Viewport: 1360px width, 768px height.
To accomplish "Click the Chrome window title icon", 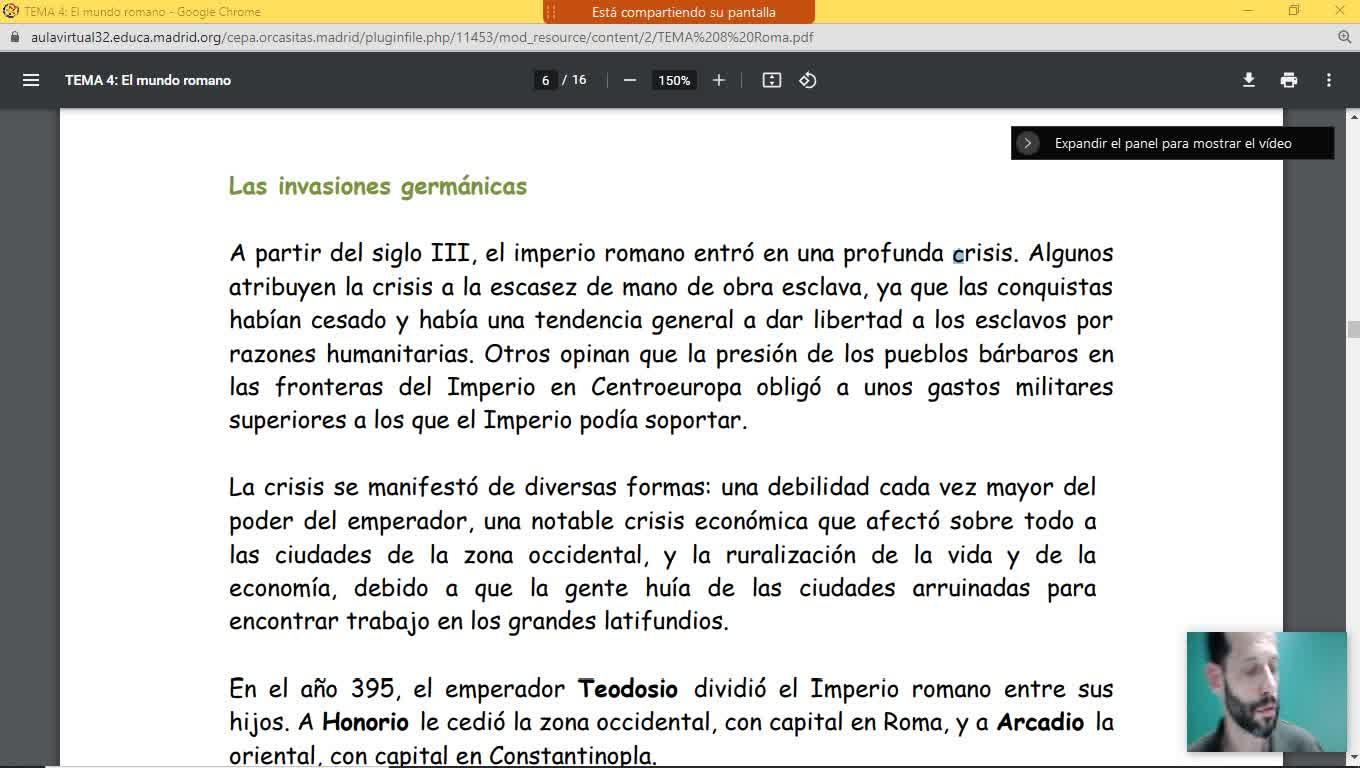I will [11, 11].
